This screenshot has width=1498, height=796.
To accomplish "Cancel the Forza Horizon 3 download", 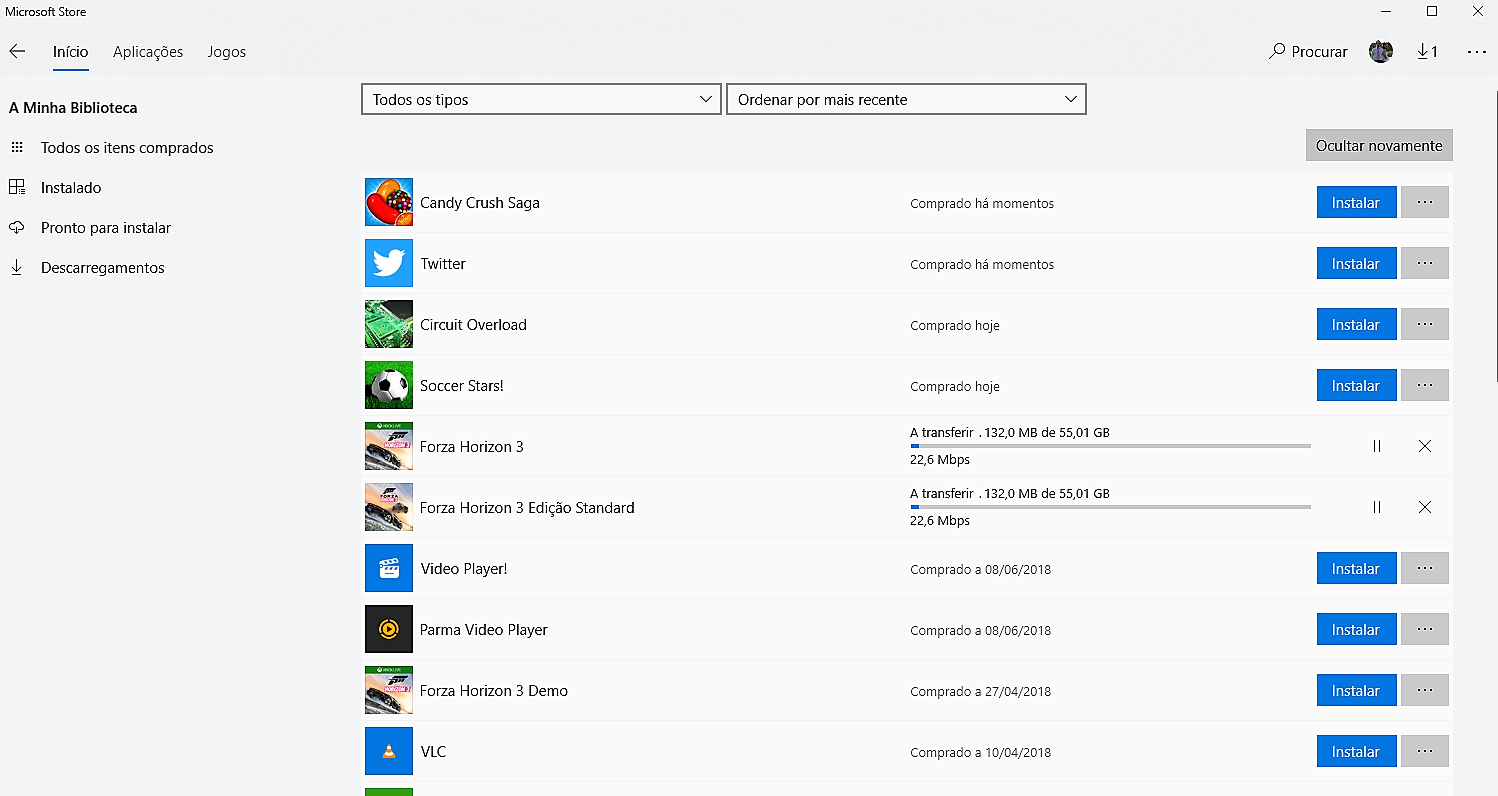I will point(1425,446).
